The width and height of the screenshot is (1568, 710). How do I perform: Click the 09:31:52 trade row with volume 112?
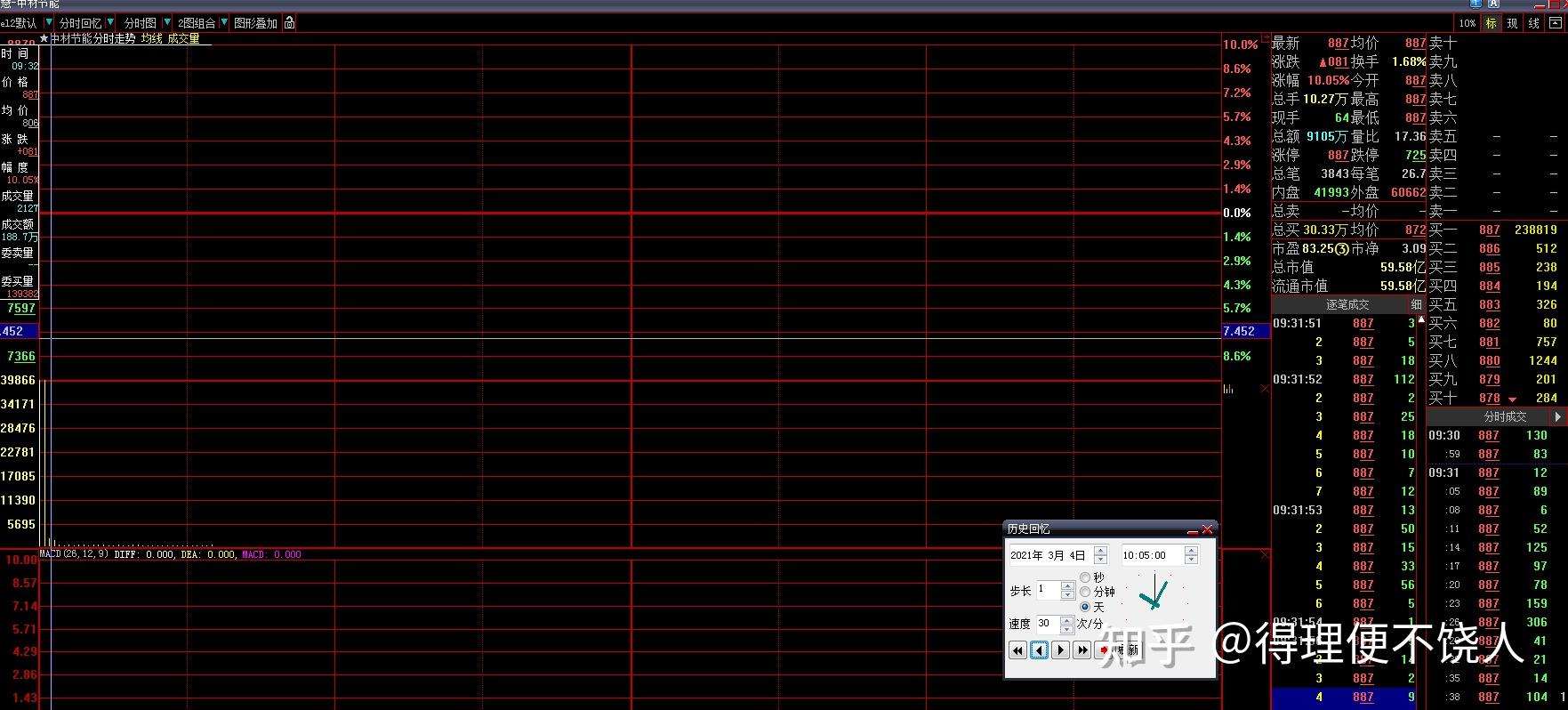coord(1343,379)
